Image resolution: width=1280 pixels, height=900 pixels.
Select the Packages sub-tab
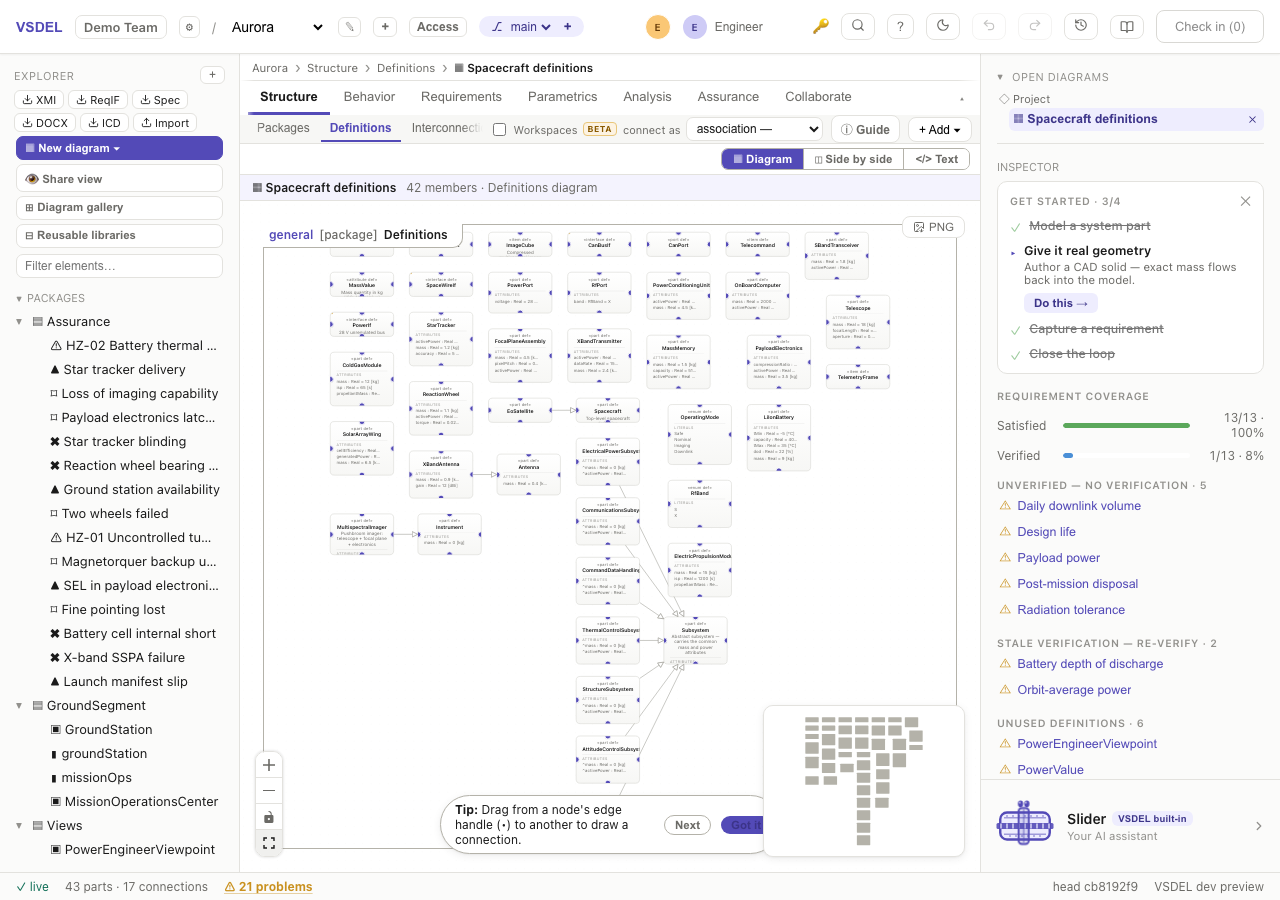click(283, 128)
